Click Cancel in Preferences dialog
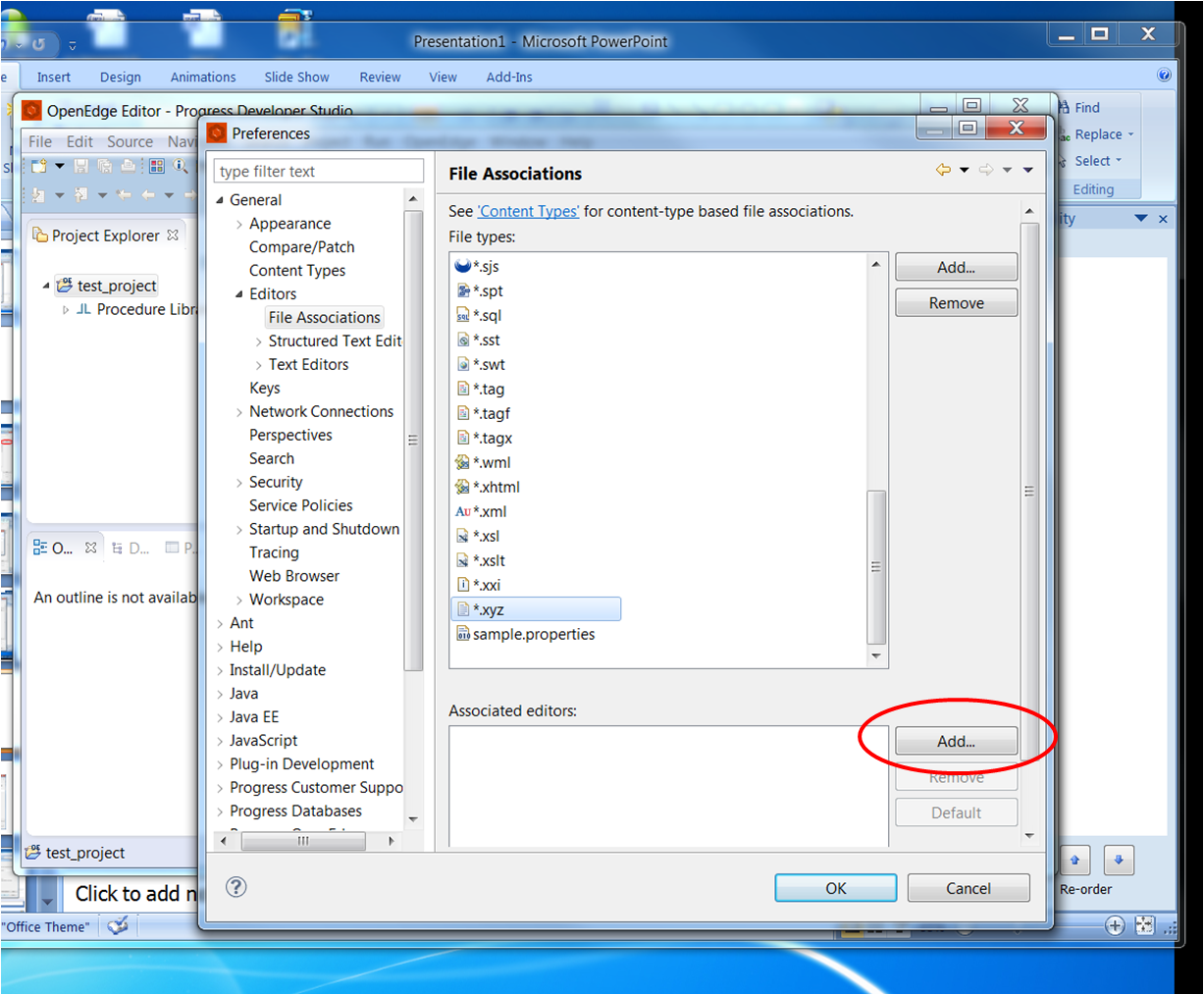This screenshot has width=1204, height=995. (968, 888)
